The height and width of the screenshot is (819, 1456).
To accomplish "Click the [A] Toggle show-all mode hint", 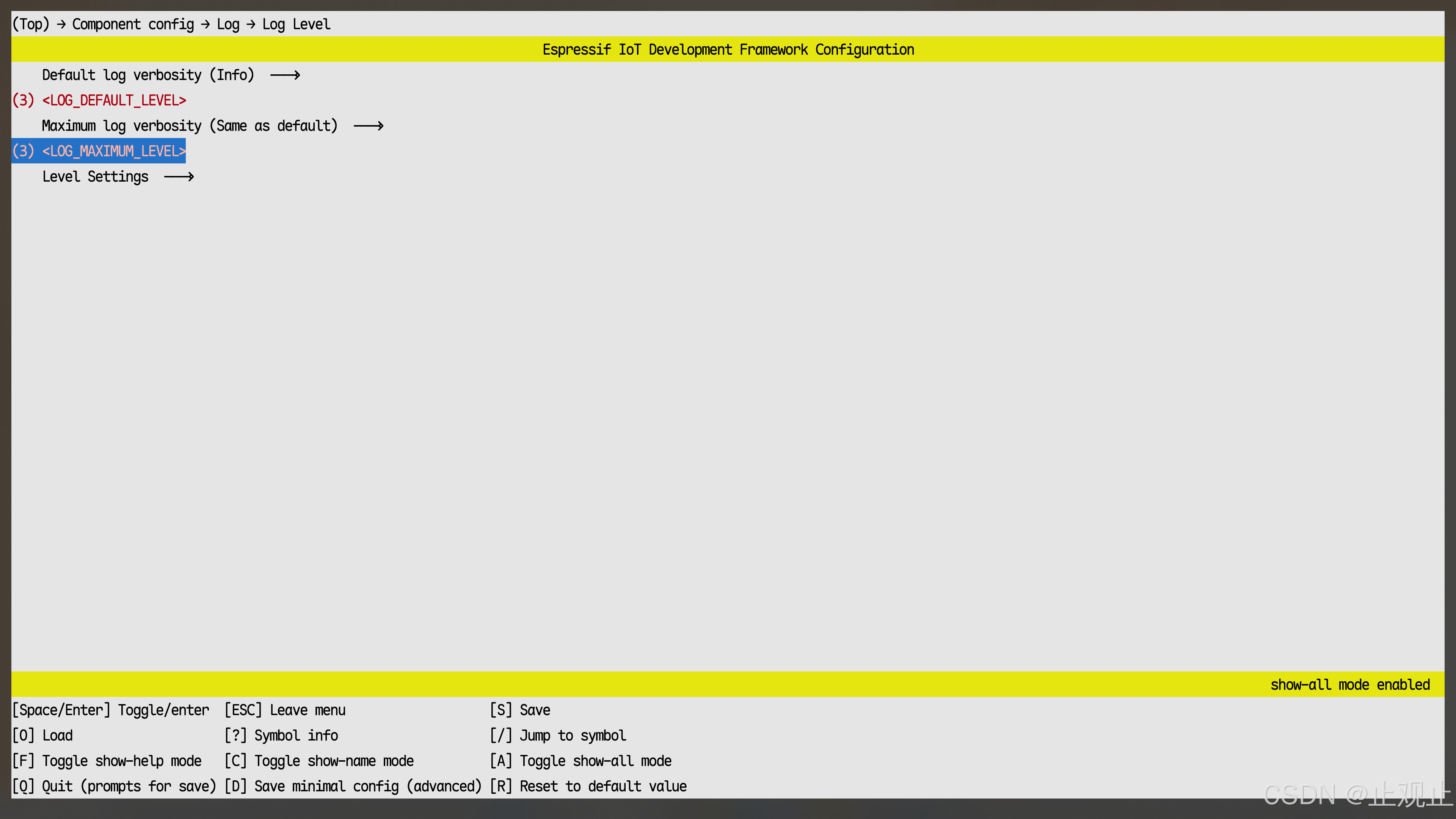I will point(581,761).
